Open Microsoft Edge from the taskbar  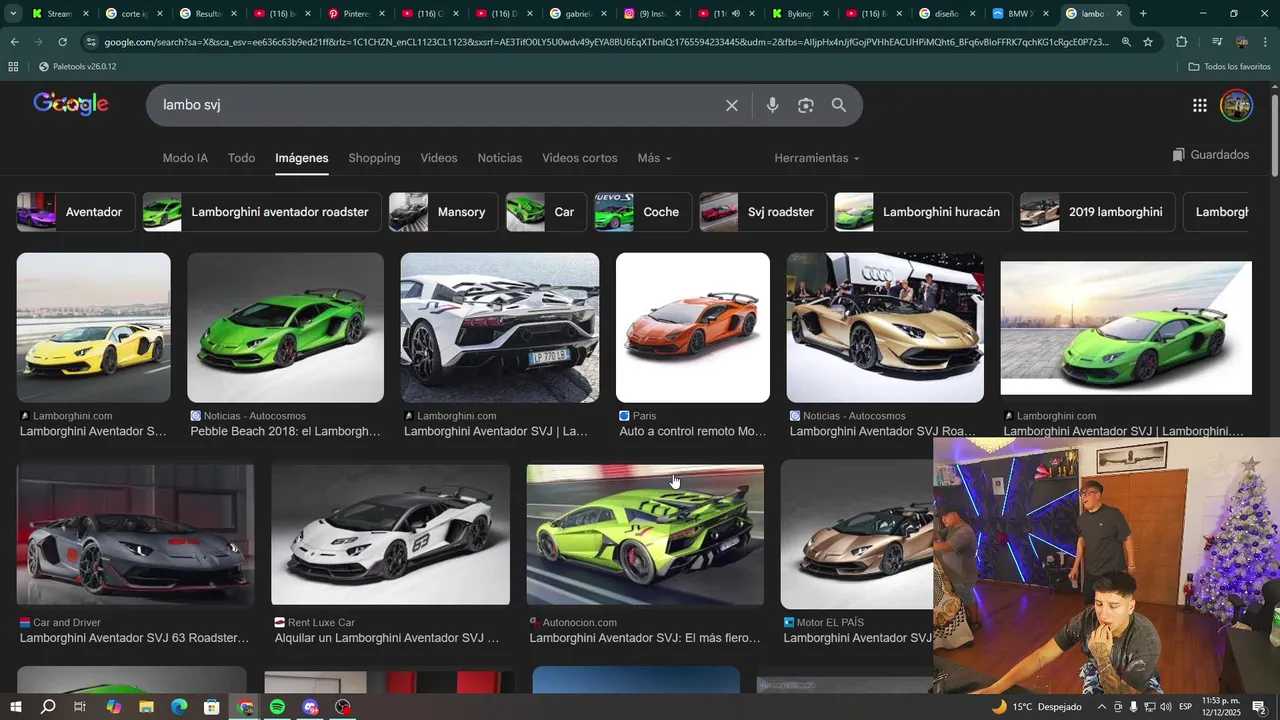(x=179, y=707)
